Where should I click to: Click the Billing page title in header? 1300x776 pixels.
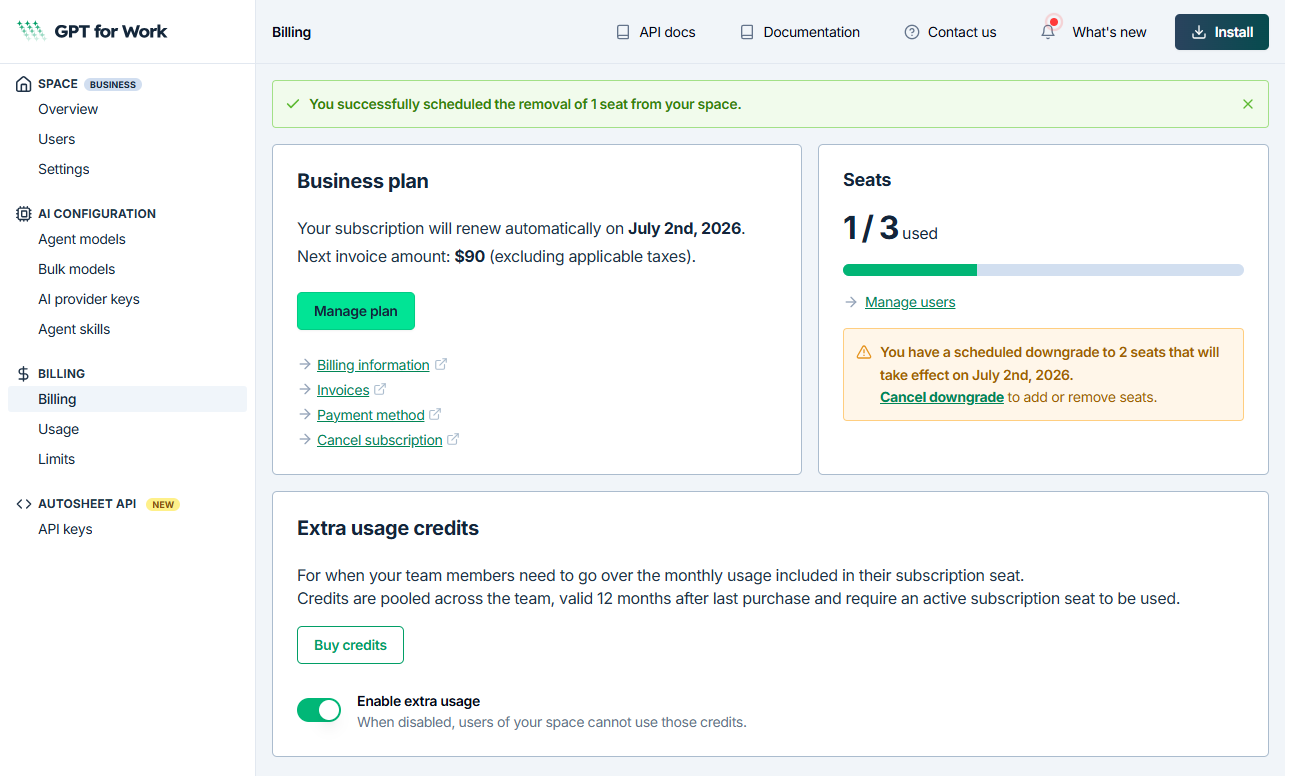291,32
